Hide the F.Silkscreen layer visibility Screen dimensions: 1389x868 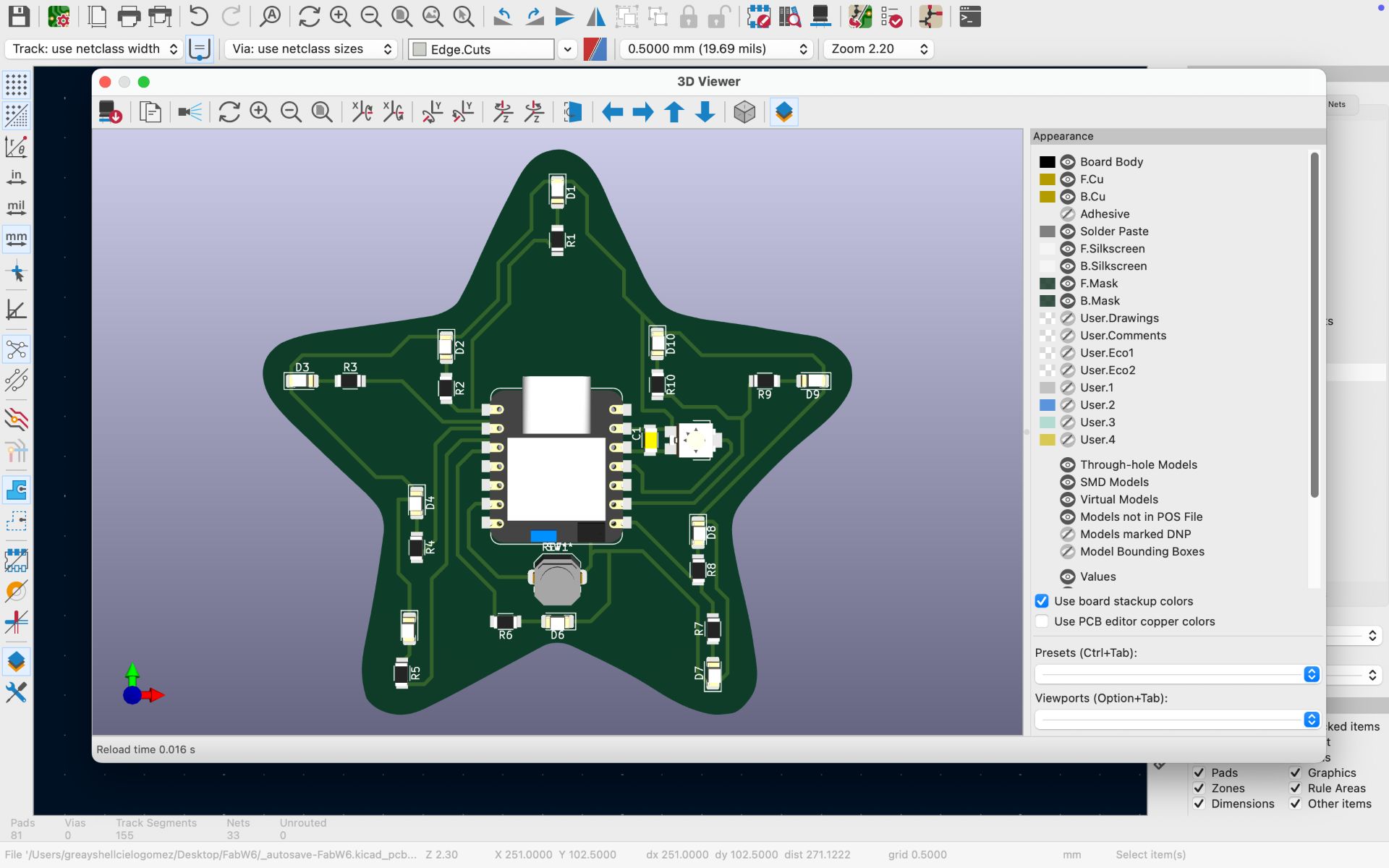(x=1068, y=249)
